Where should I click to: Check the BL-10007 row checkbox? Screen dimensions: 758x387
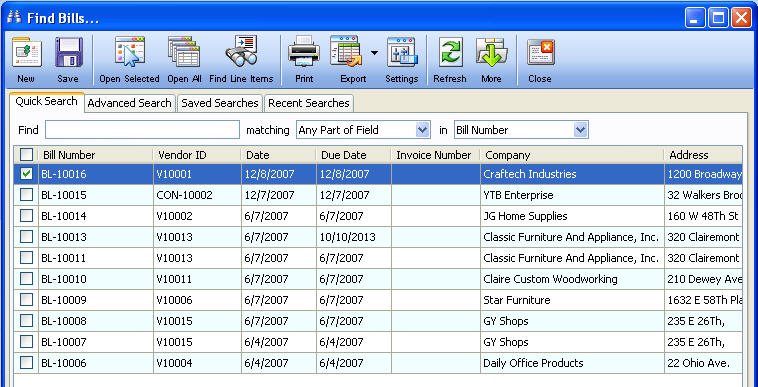[27, 342]
